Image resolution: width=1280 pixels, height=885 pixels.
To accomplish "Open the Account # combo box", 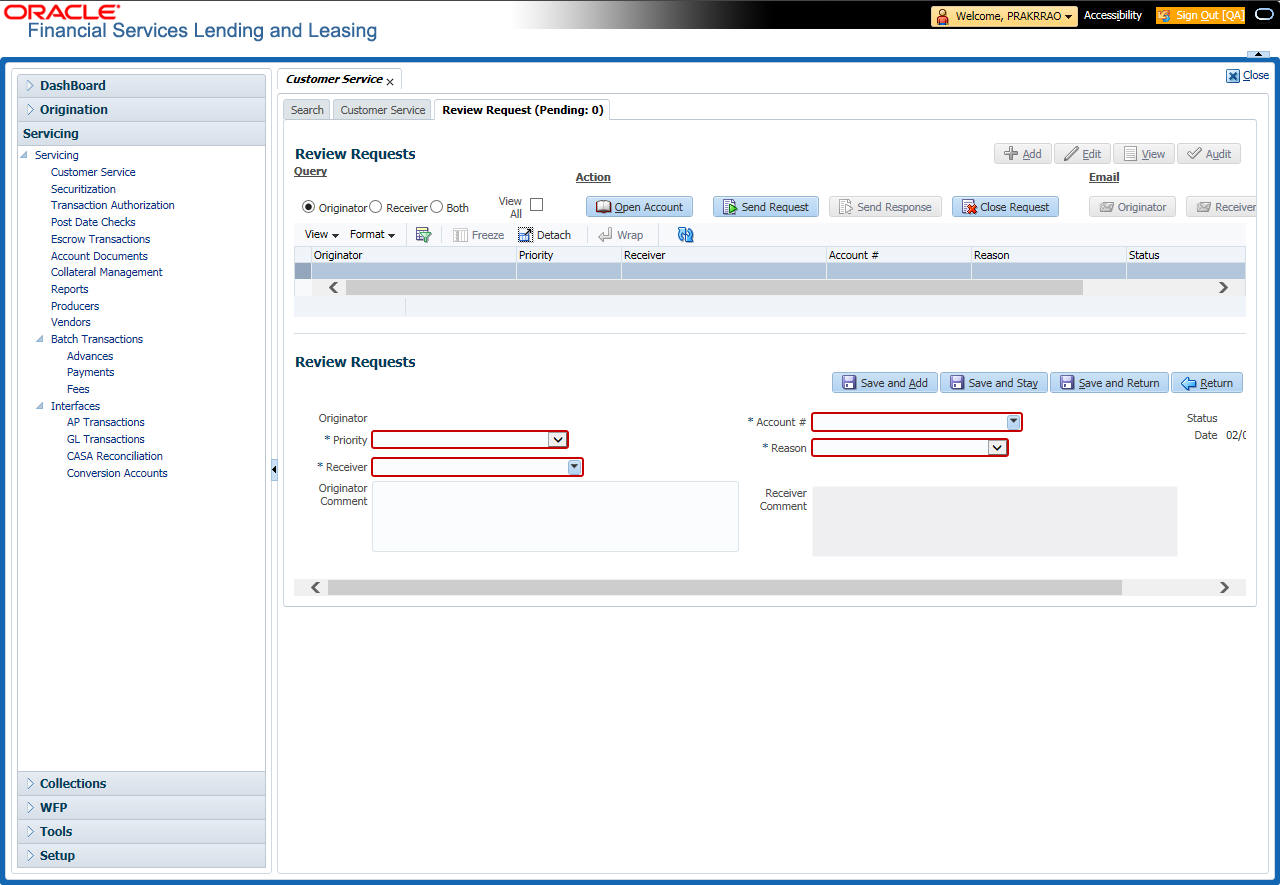I will [x=1013, y=422].
